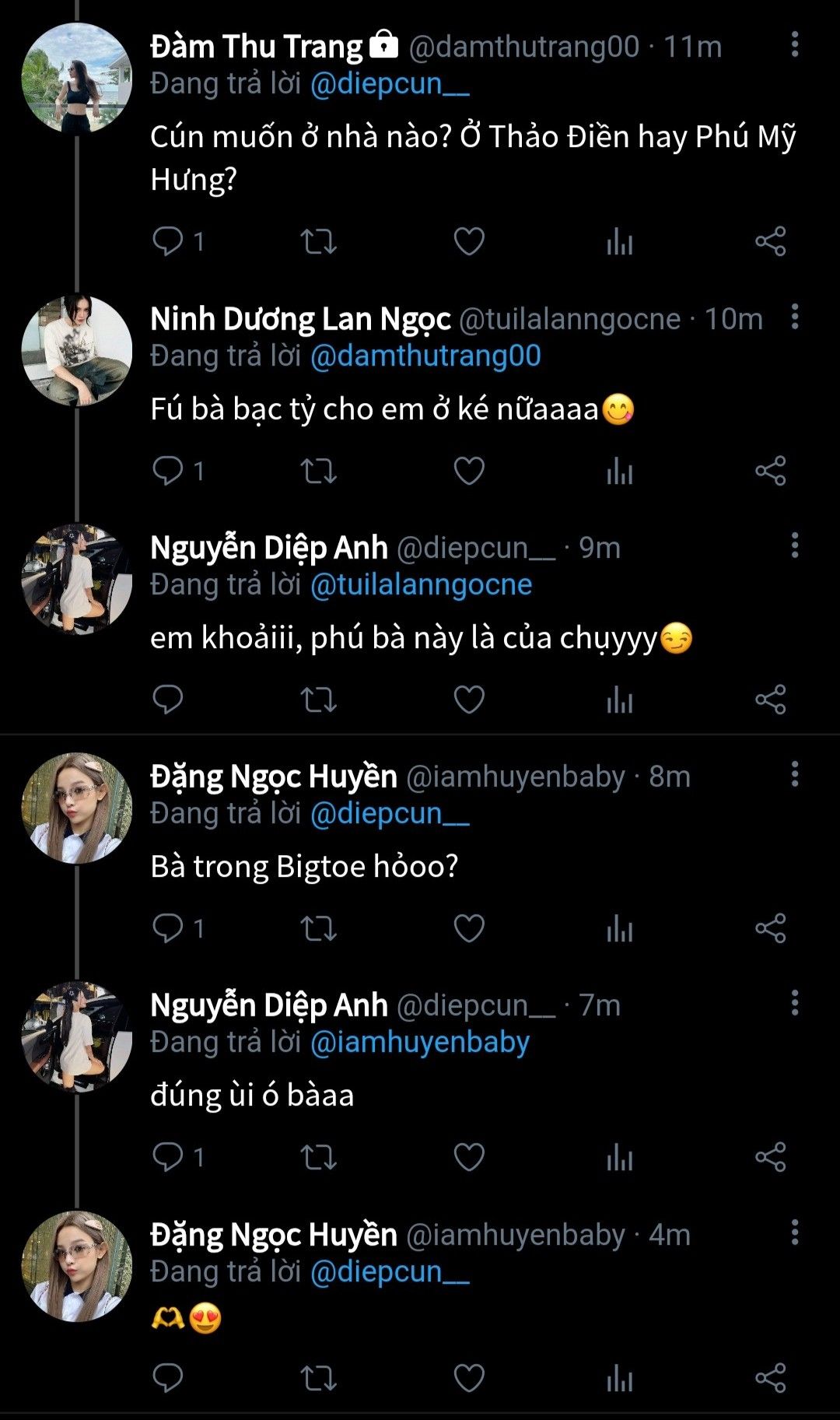Retweet Đặng Ngọc Huyền's 'Bà trong Bigtoe' tweet
The width and height of the screenshot is (840, 1420).
tap(318, 928)
